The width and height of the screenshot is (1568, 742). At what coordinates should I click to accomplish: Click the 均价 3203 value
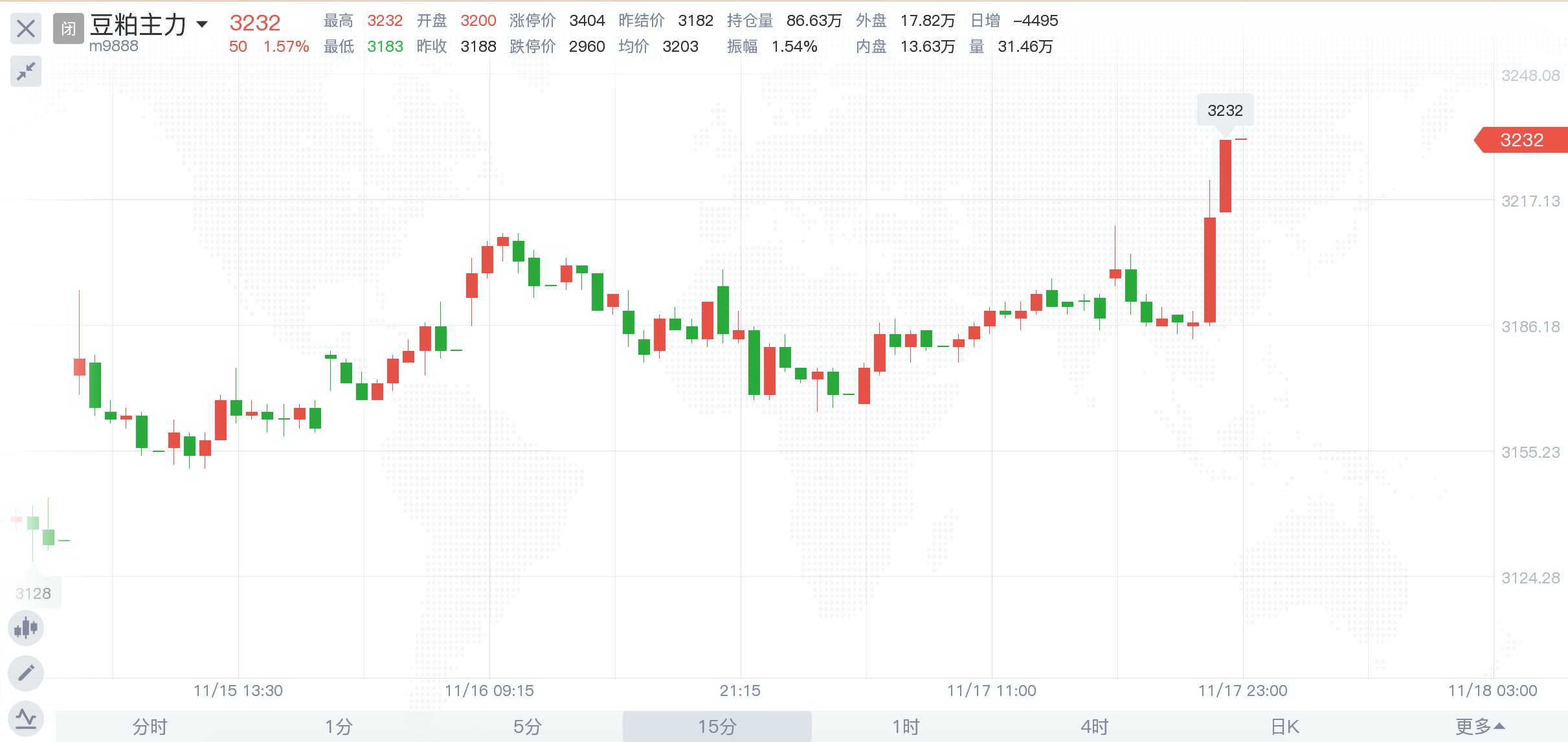[680, 47]
